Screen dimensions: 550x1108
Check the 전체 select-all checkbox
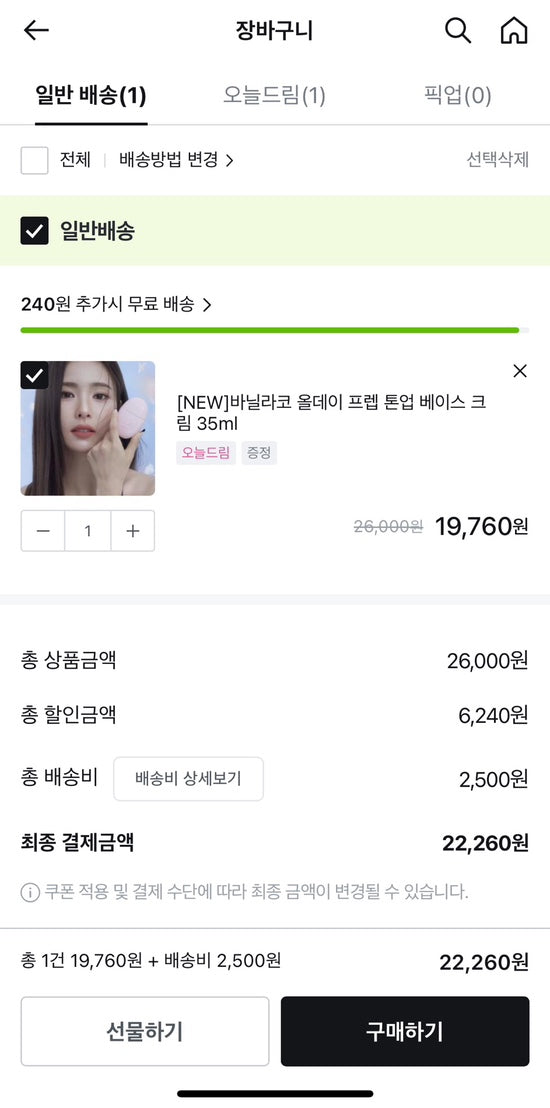click(35, 160)
